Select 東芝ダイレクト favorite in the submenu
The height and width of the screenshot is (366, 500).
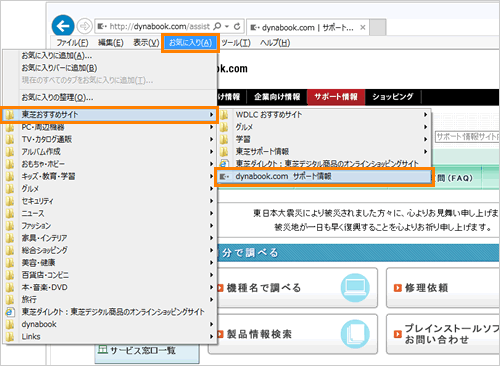pyautogui.click(x=324, y=164)
